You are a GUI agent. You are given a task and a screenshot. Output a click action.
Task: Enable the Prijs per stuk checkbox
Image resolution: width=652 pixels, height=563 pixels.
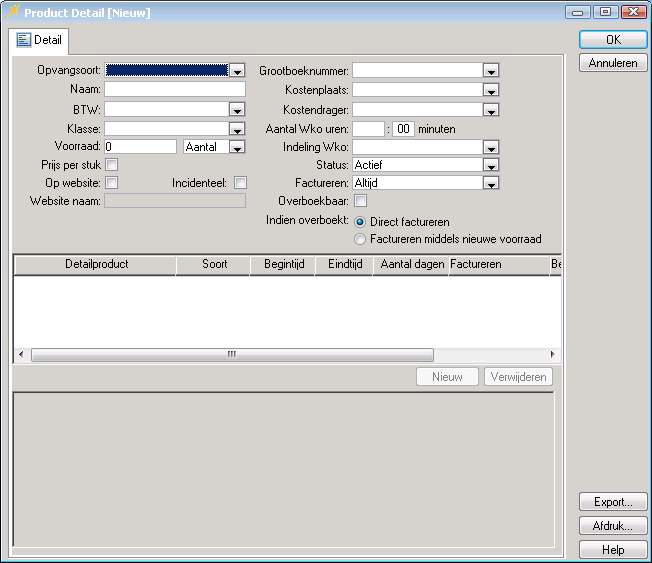point(112,164)
